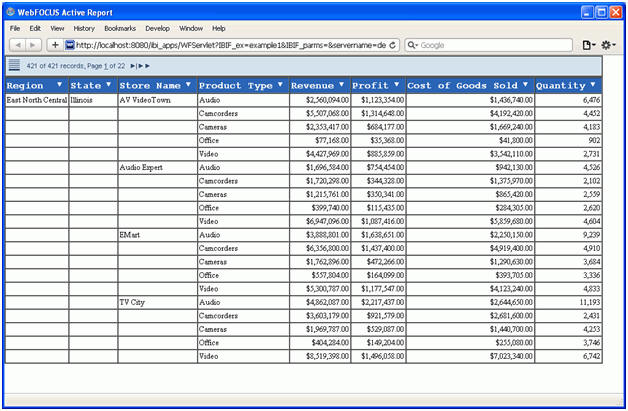Click quantity value 6,476
The height and width of the screenshot is (411, 628).
coord(592,100)
